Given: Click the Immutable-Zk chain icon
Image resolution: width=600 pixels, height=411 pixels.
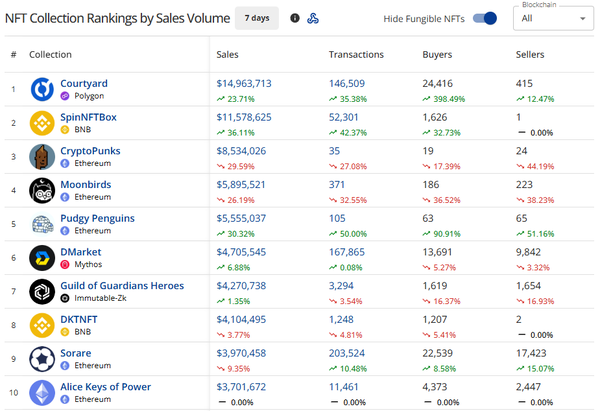Looking at the screenshot, I should pyautogui.click(x=65, y=298).
